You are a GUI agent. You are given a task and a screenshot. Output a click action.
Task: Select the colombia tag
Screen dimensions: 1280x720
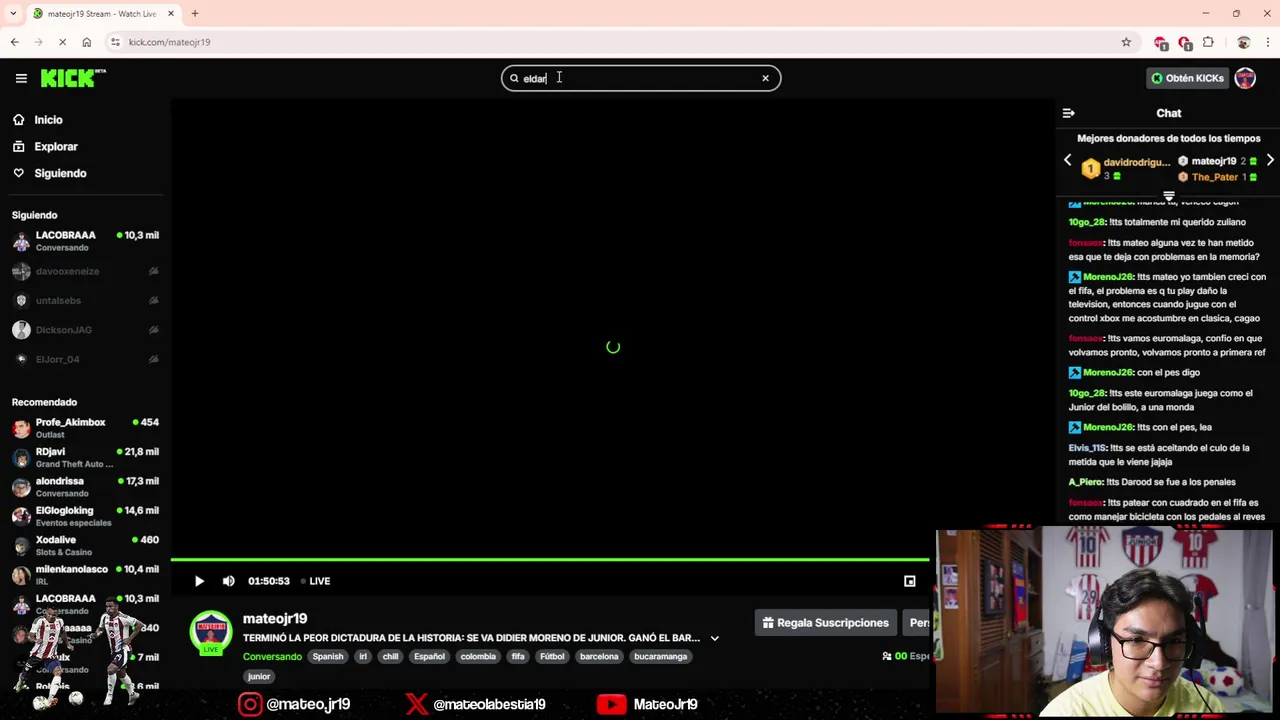point(478,657)
